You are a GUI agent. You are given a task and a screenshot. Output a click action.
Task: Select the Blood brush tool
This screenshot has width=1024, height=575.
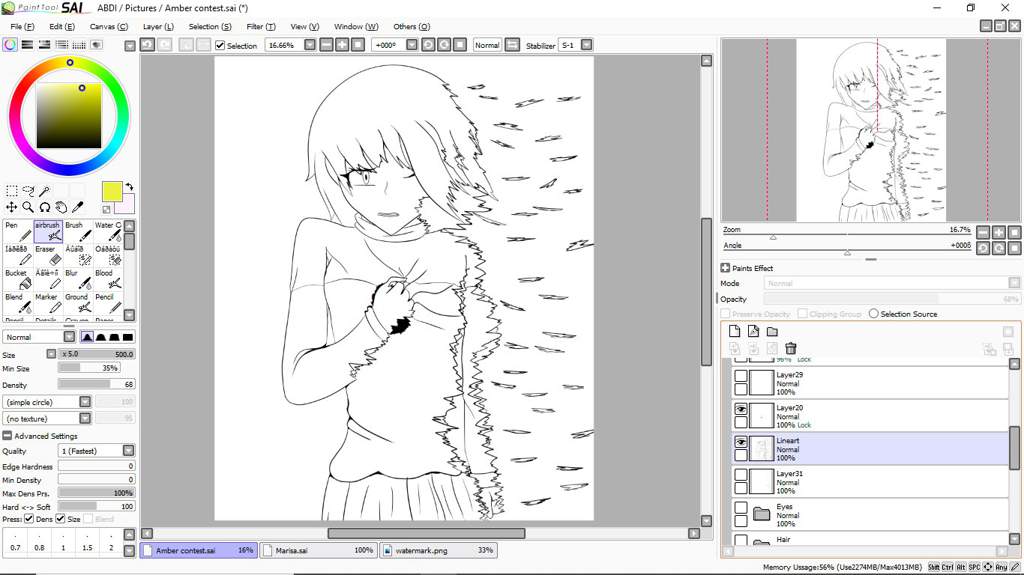[x=108, y=280]
